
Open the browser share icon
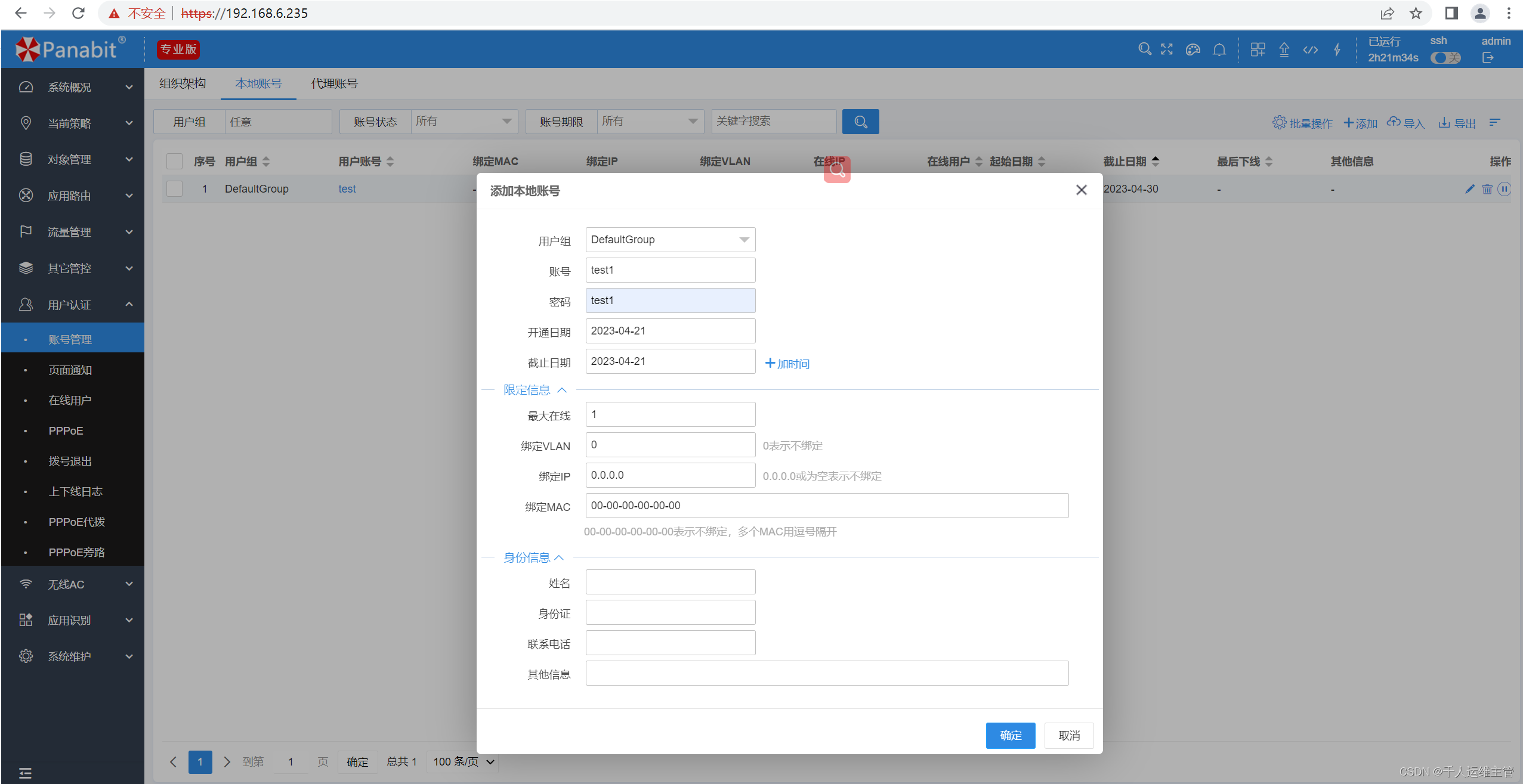(1388, 13)
